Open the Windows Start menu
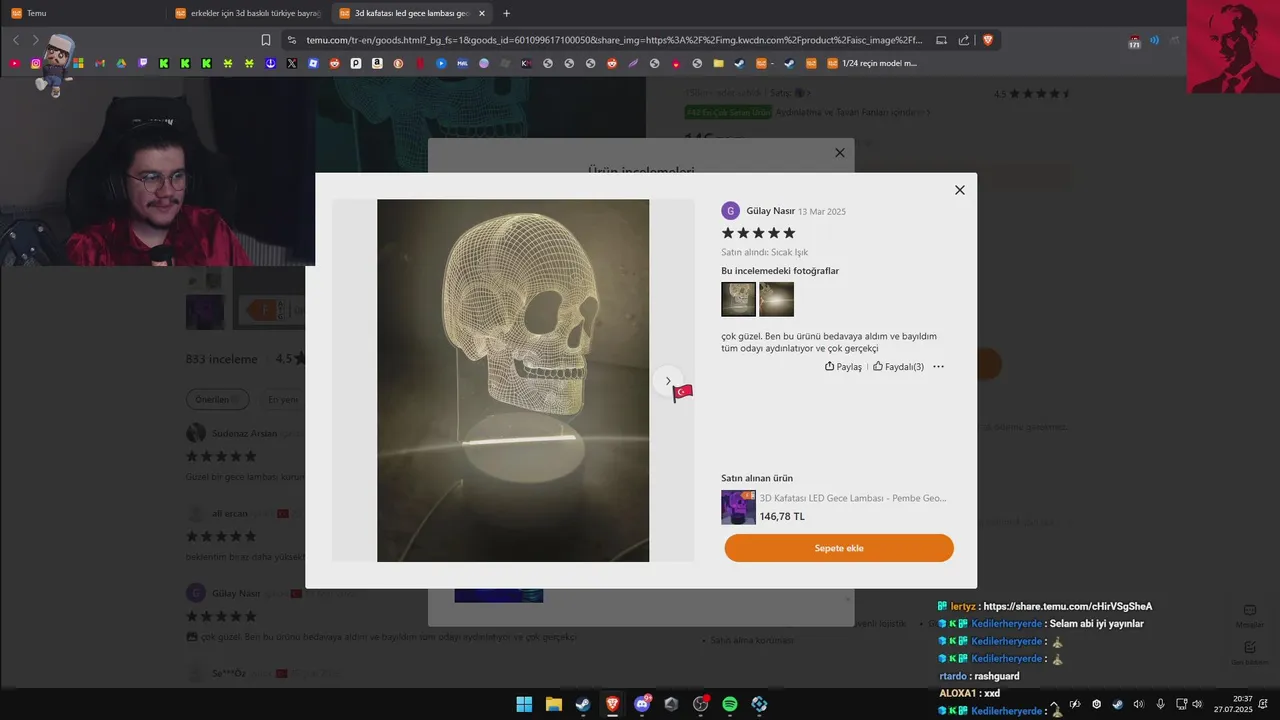This screenshot has height=720, width=1280. 524,704
